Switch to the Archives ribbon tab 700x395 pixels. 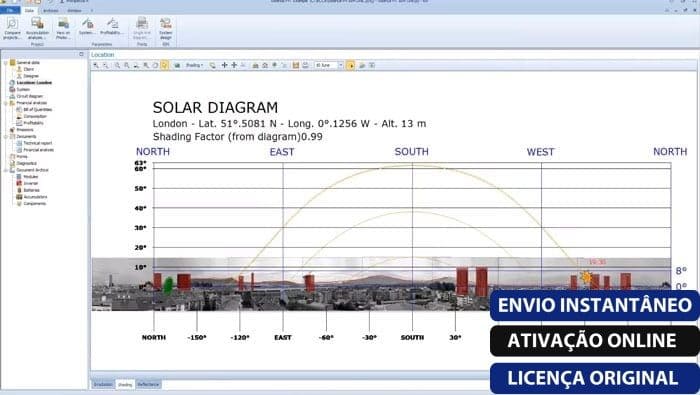pos(50,10)
